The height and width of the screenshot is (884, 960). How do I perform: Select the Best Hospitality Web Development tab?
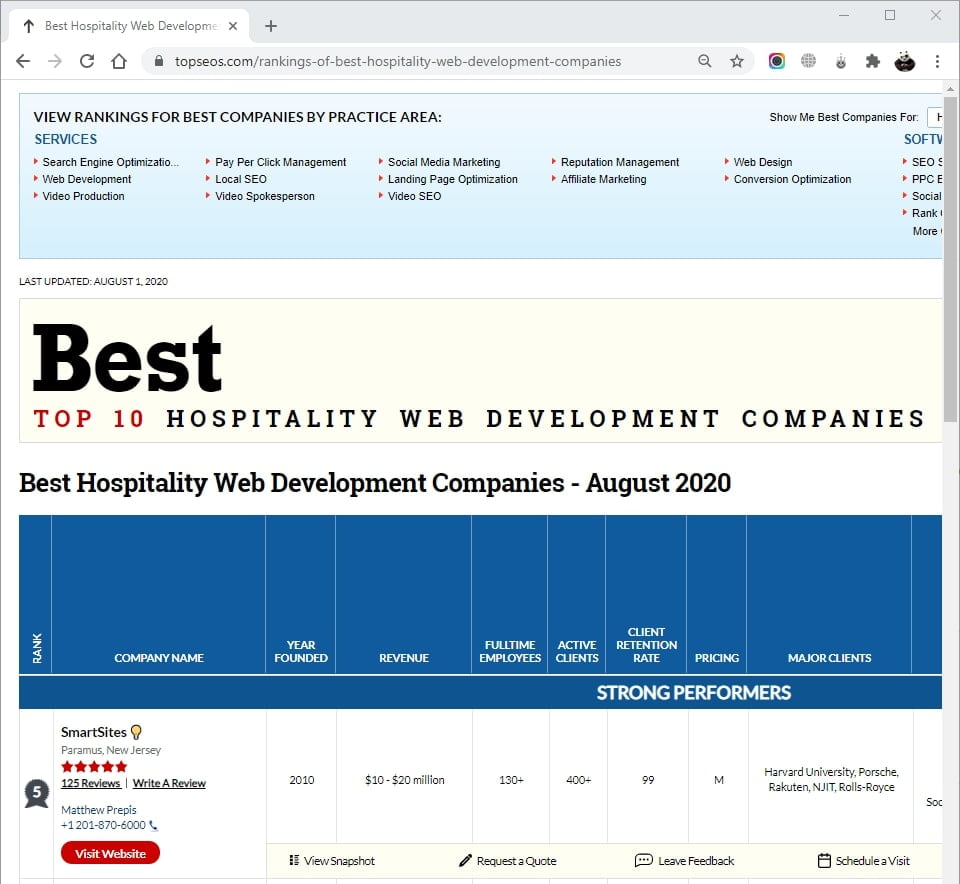click(129, 26)
